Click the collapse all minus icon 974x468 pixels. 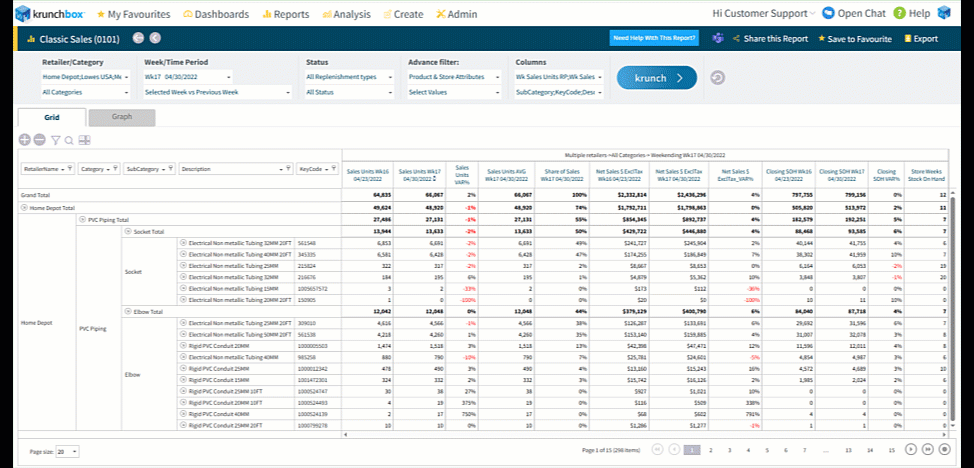(39, 141)
